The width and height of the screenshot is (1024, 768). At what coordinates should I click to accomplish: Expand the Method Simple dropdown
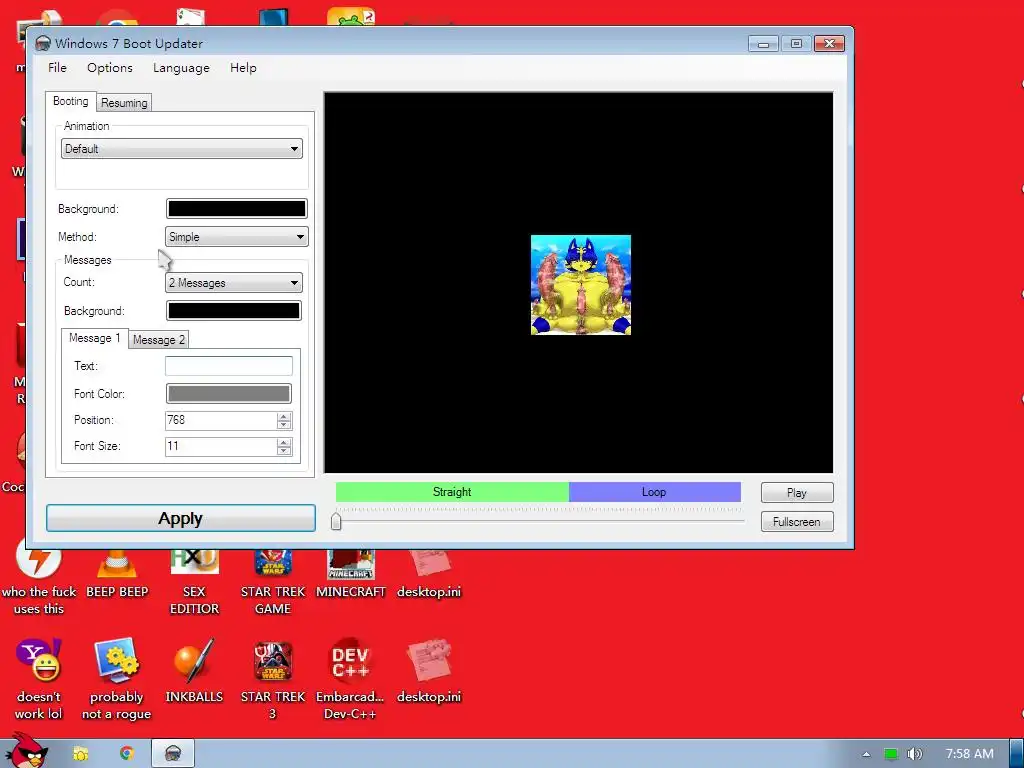pos(236,236)
